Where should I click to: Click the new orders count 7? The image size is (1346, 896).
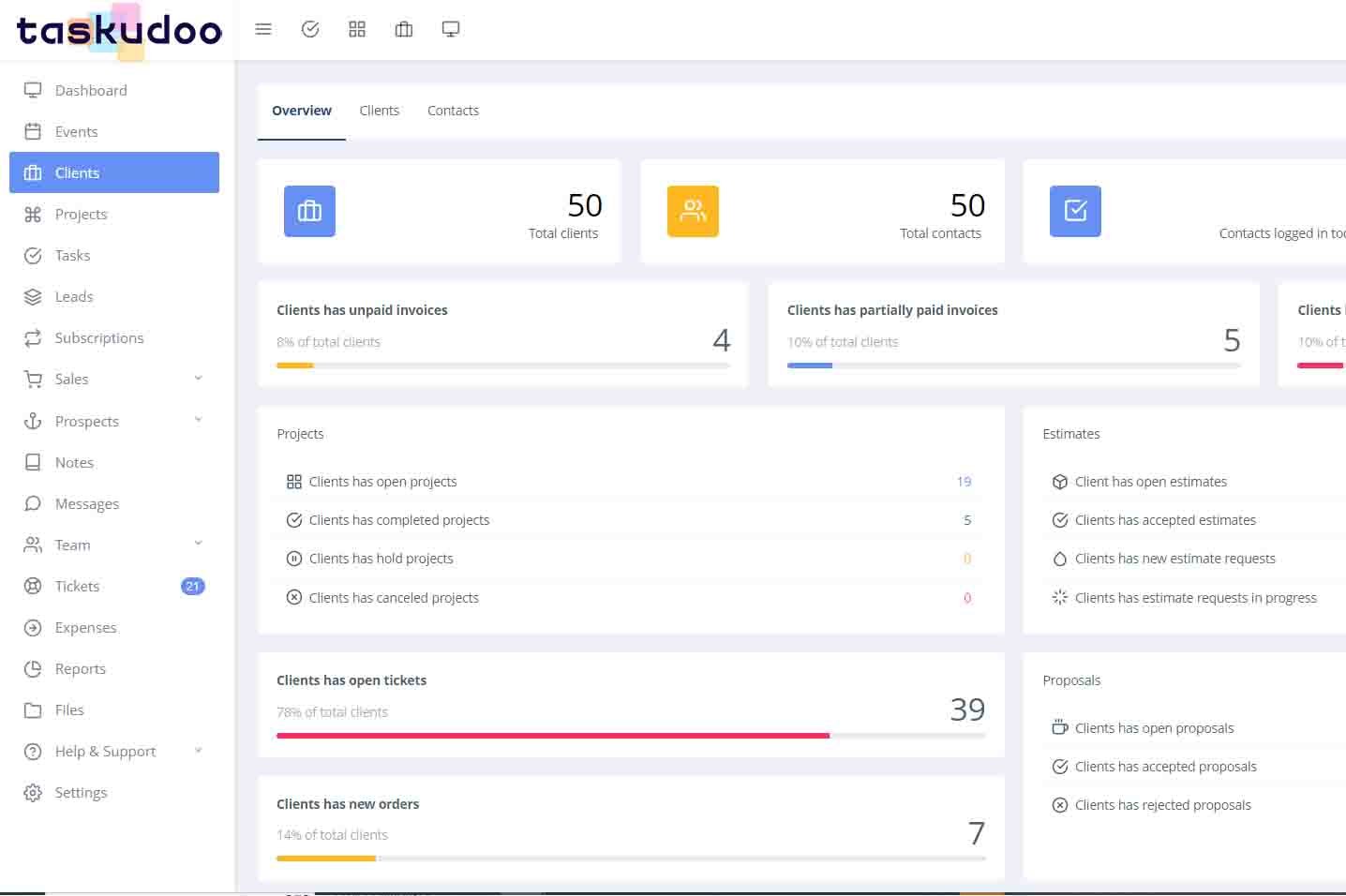977,833
